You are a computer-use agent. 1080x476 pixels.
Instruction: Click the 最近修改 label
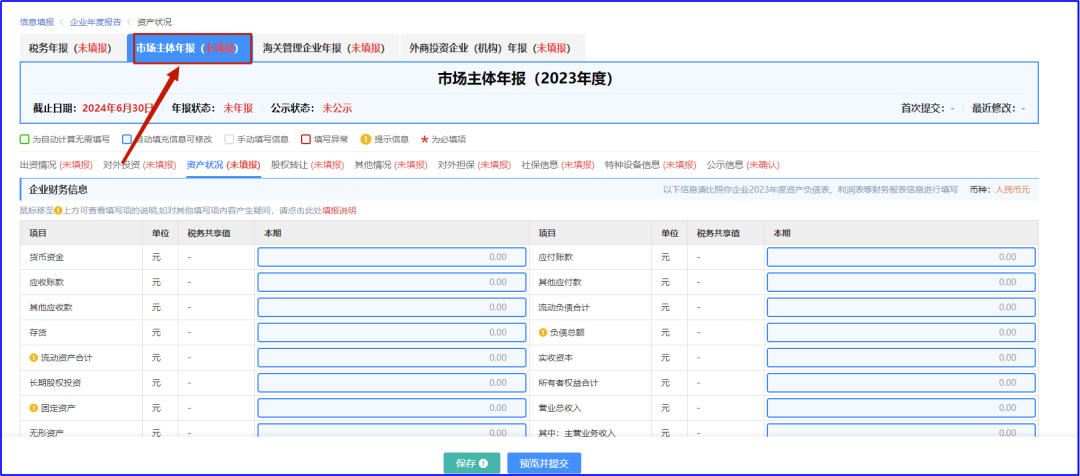click(994, 108)
